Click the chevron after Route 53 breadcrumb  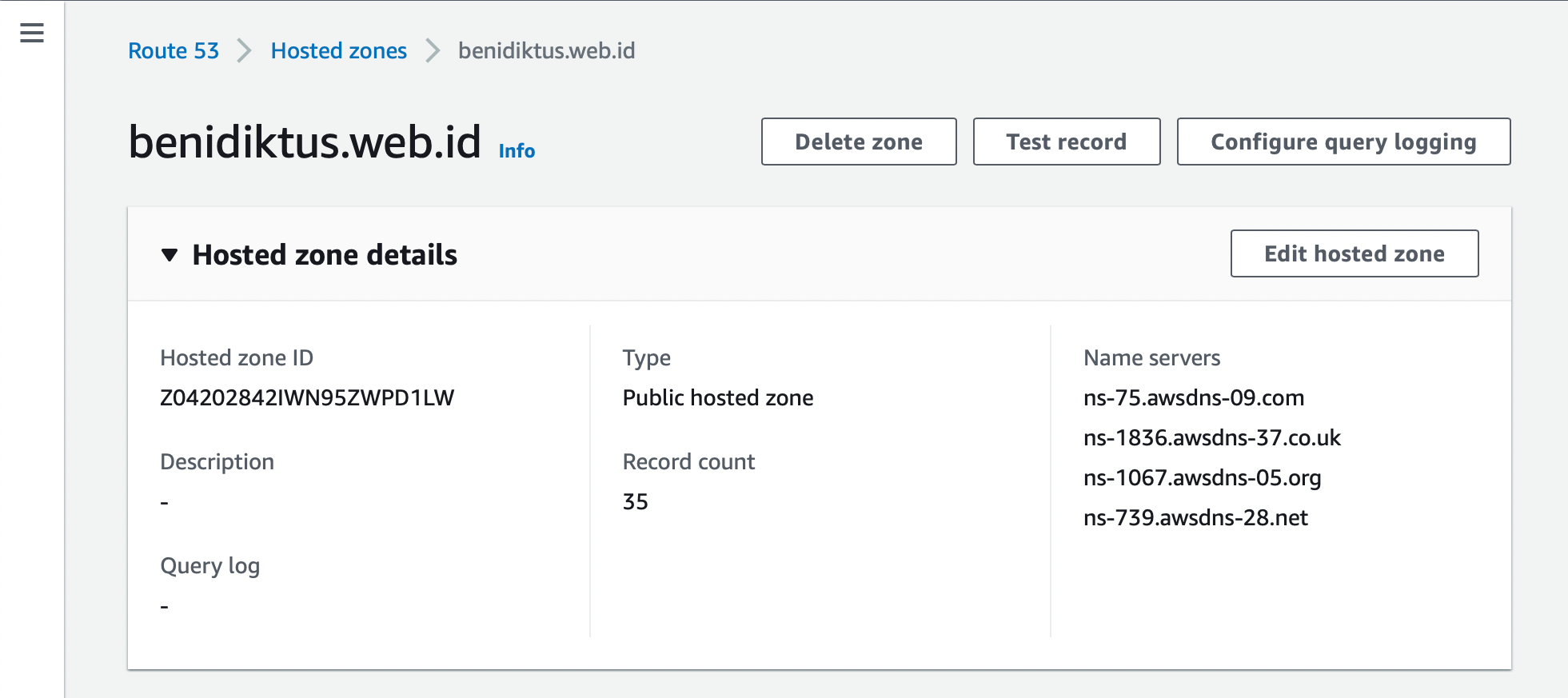(245, 51)
